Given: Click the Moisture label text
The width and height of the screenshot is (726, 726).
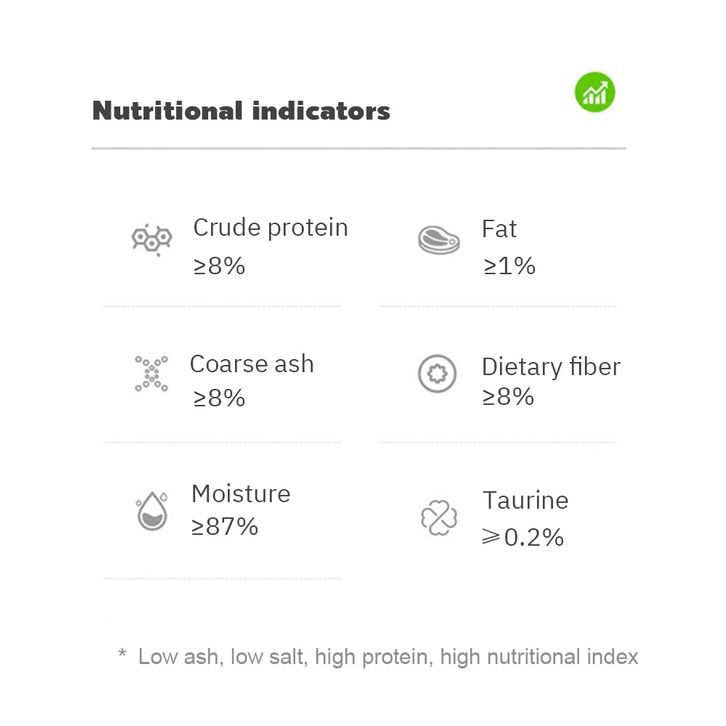Looking at the screenshot, I should click(x=240, y=494).
